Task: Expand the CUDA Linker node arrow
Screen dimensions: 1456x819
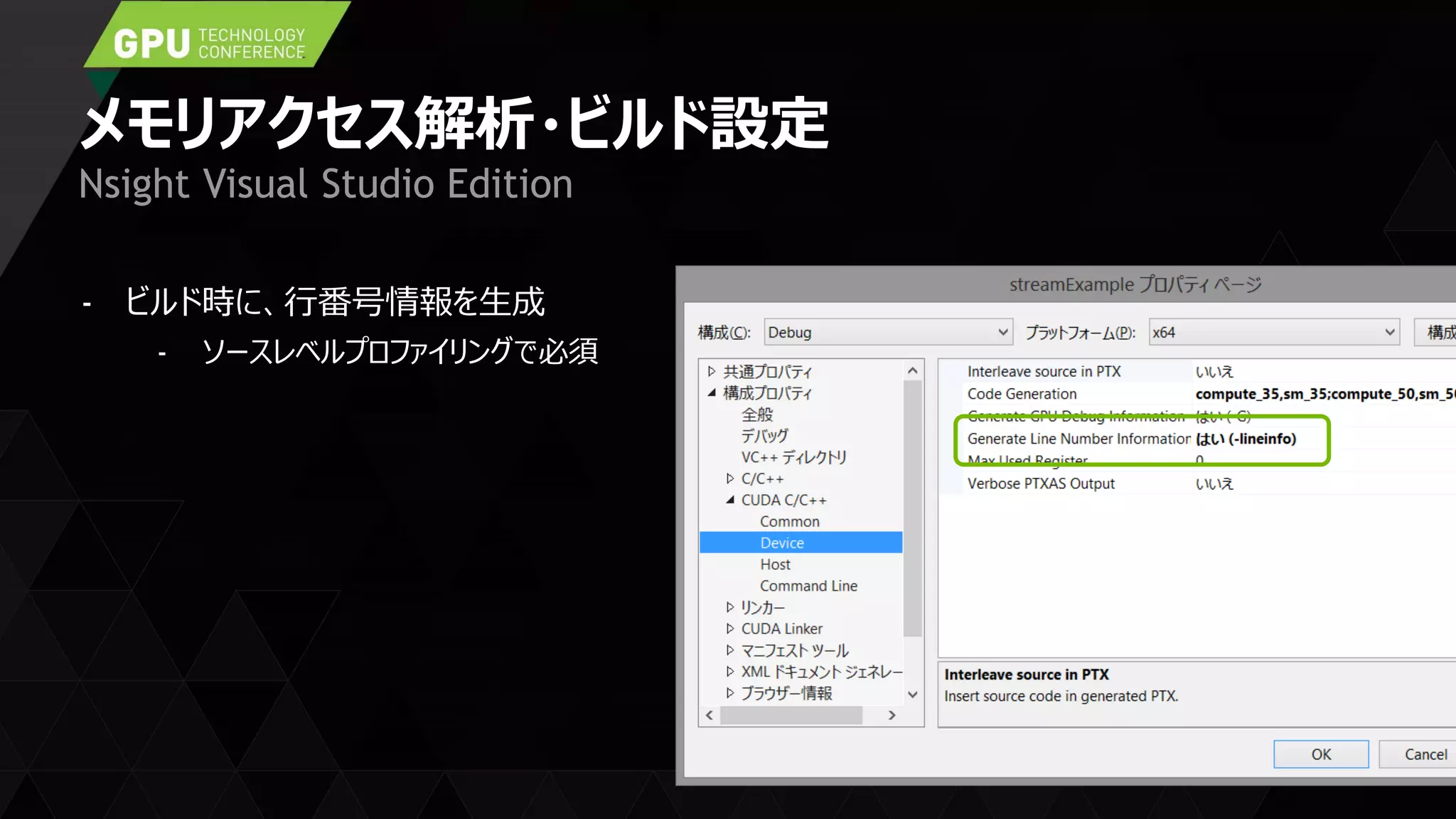Action: coord(730,628)
